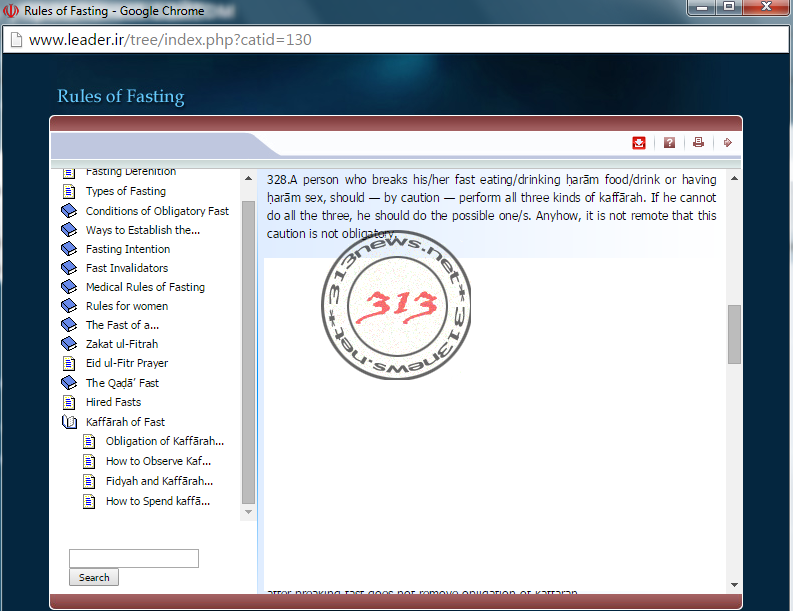Click tree panel scrollbar down arrow
The width and height of the screenshot is (793, 611).
coord(248,512)
